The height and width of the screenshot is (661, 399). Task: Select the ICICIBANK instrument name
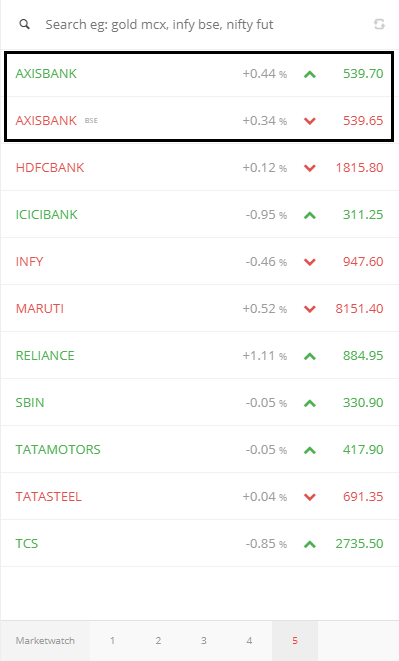46,215
